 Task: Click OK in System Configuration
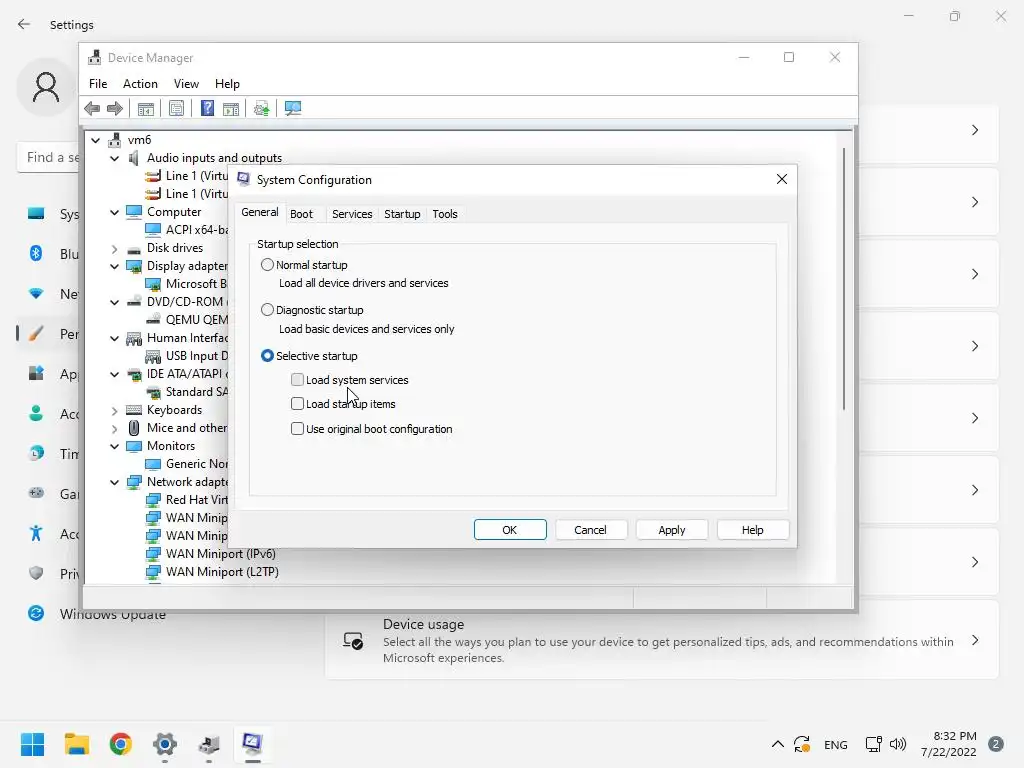510,530
